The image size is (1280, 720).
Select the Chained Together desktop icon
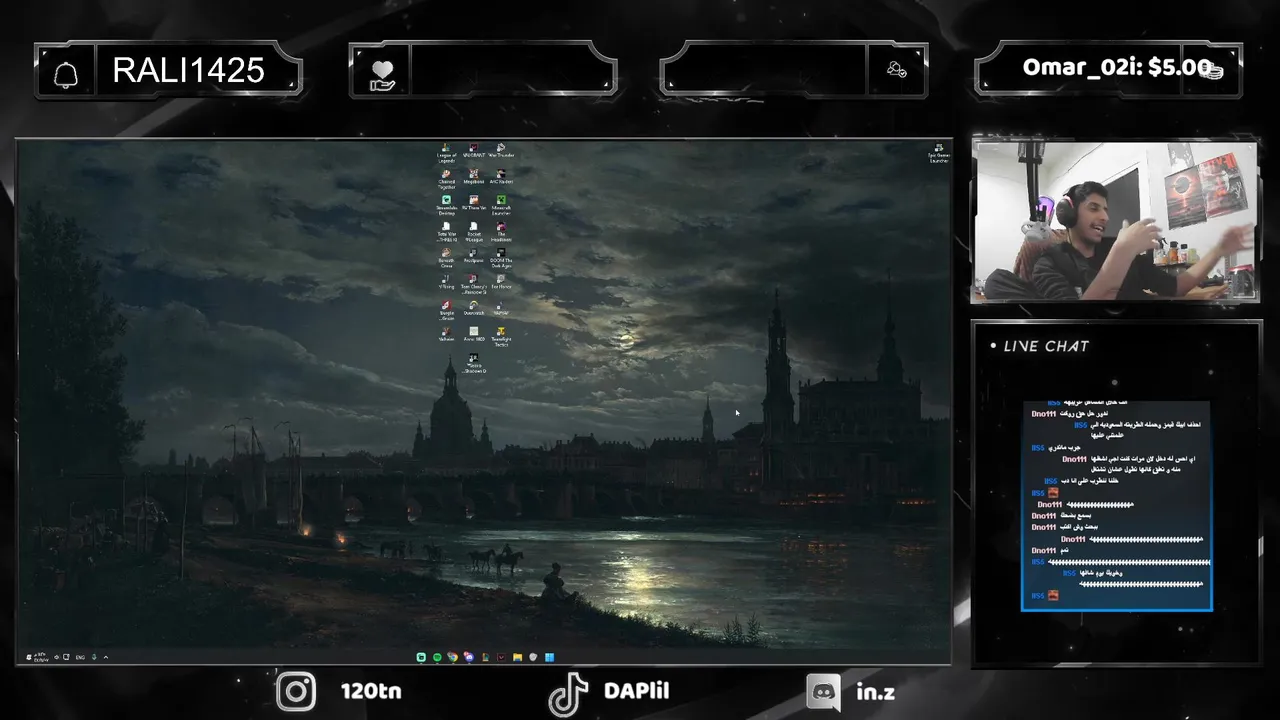point(446,178)
